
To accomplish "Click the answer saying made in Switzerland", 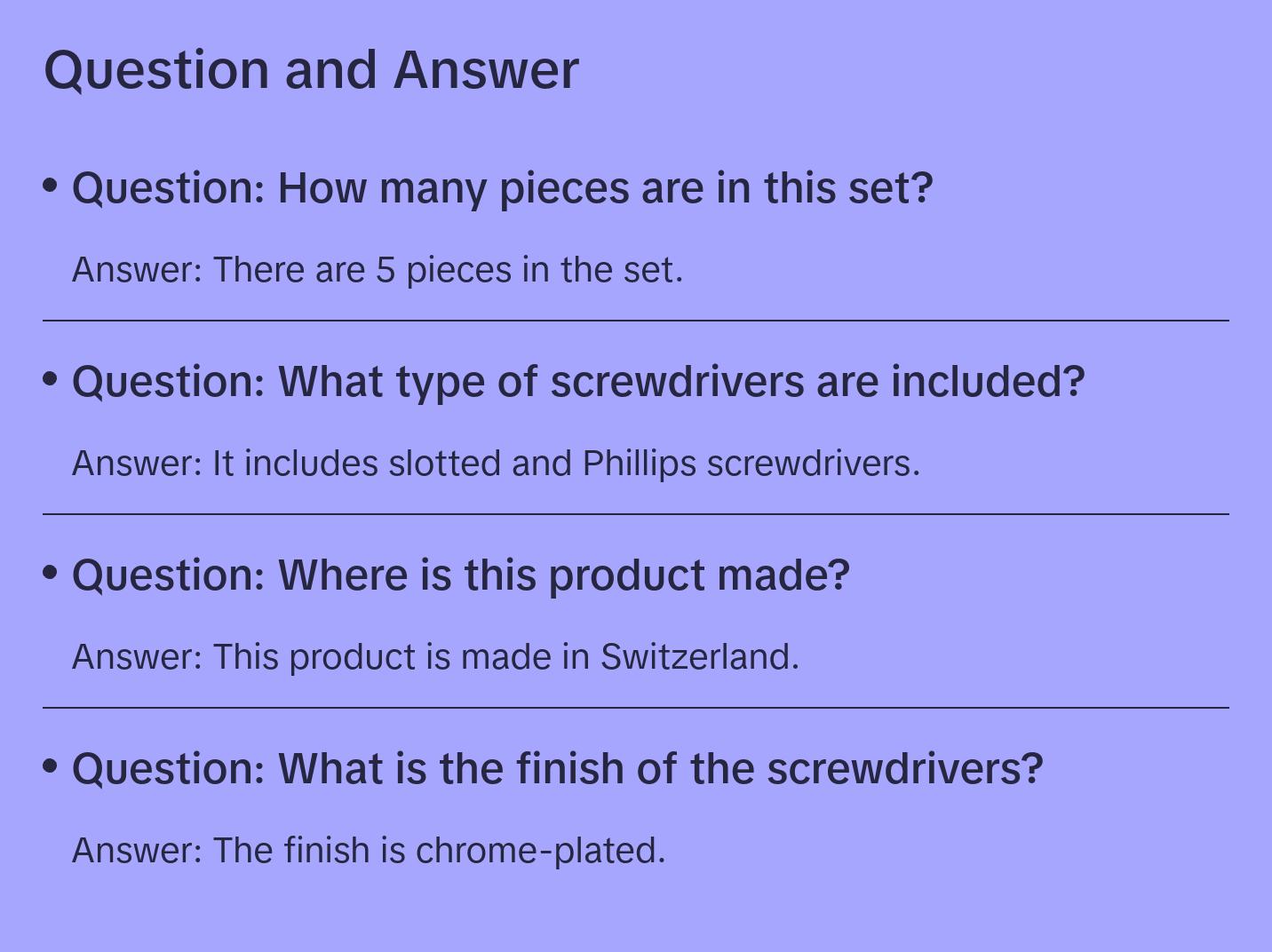I will coord(435,657).
